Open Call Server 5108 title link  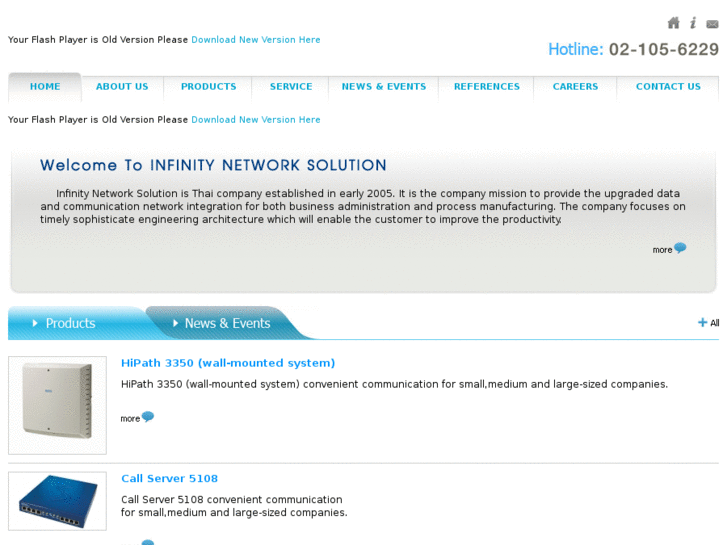pyautogui.click(x=169, y=479)
